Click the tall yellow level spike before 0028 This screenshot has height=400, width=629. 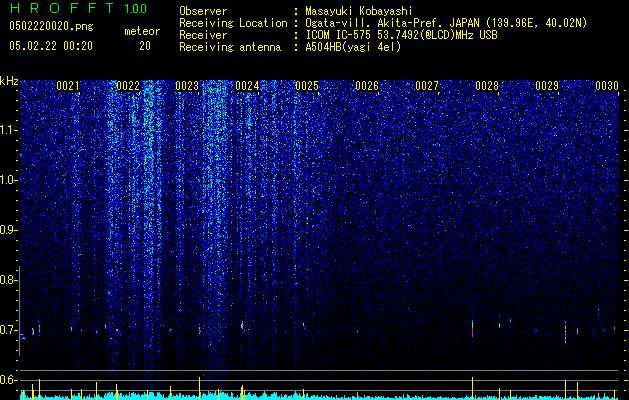point(473,388)
